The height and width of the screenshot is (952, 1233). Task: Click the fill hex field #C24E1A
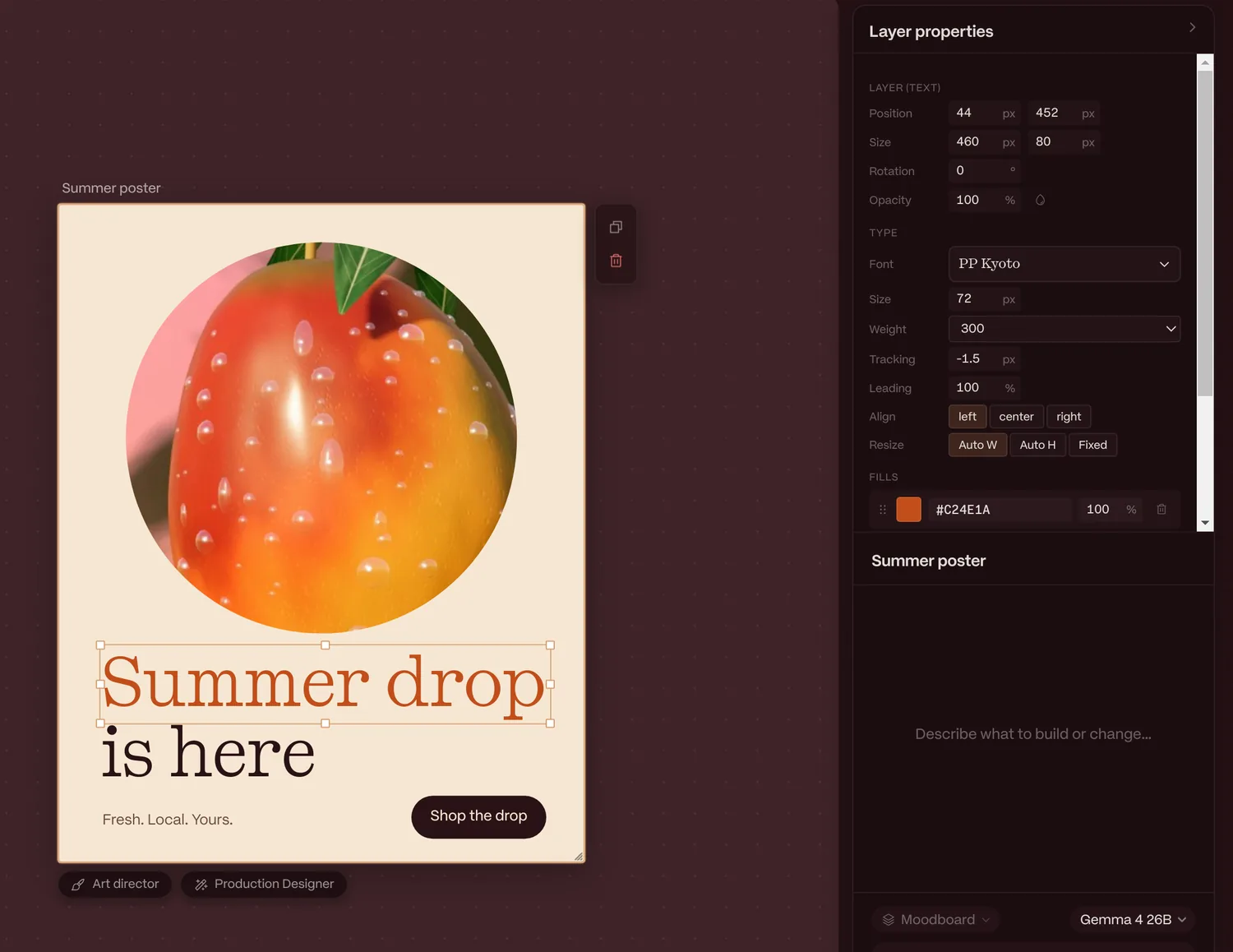(x=1000, y=510)
